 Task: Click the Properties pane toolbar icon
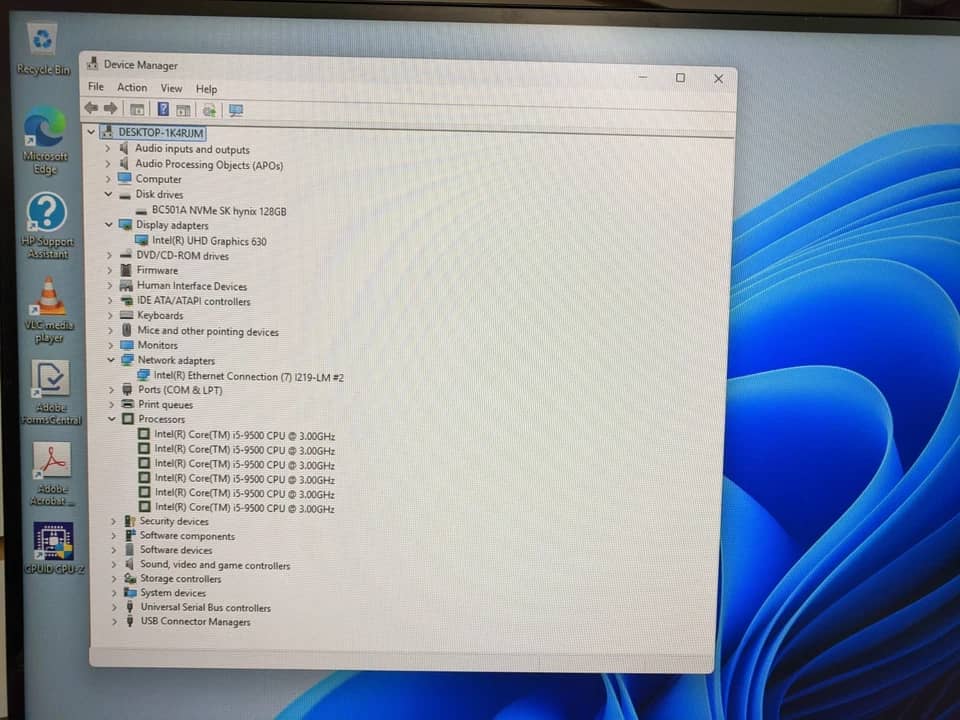(x=183, y=110)
